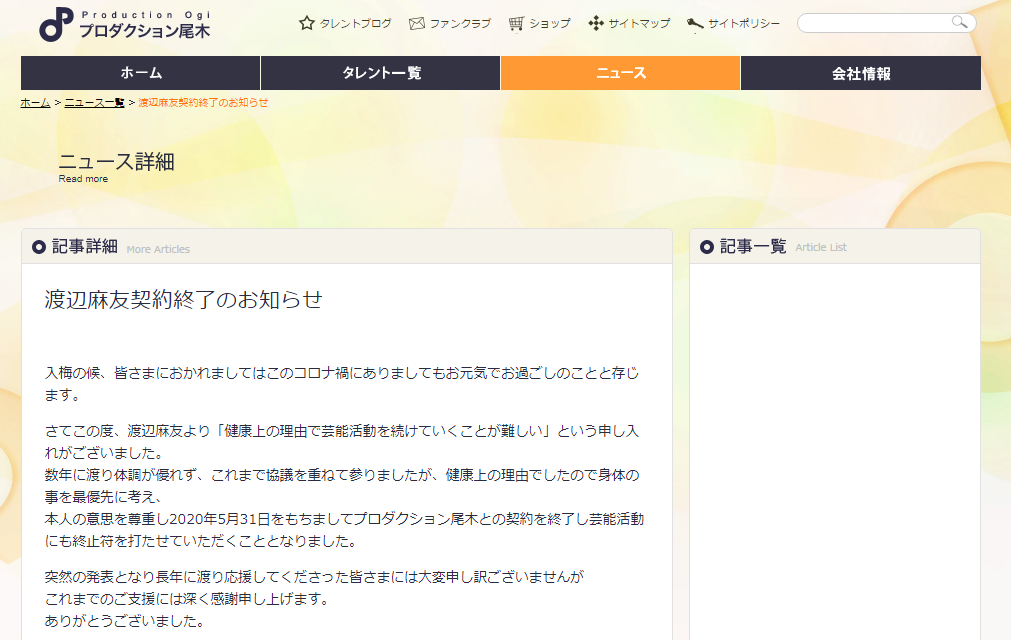This screenshot has height=640, width=1011.
Task: Click the Read more subheading text
Action: (83, 179)
